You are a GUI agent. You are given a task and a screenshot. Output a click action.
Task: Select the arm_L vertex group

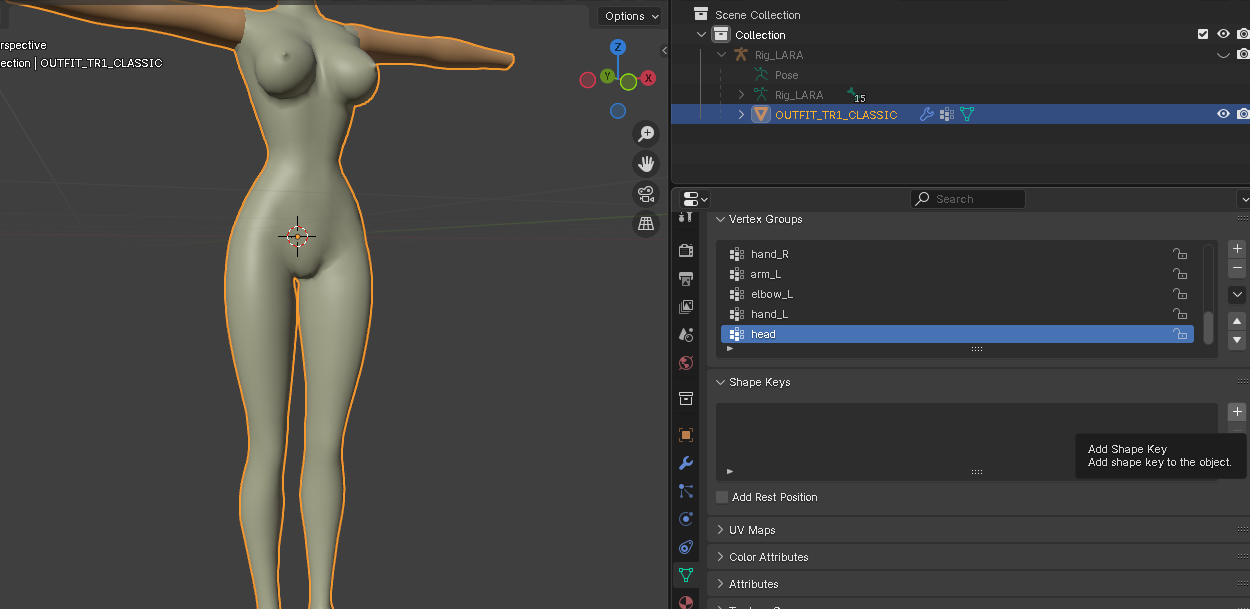(x=766, y=274)
